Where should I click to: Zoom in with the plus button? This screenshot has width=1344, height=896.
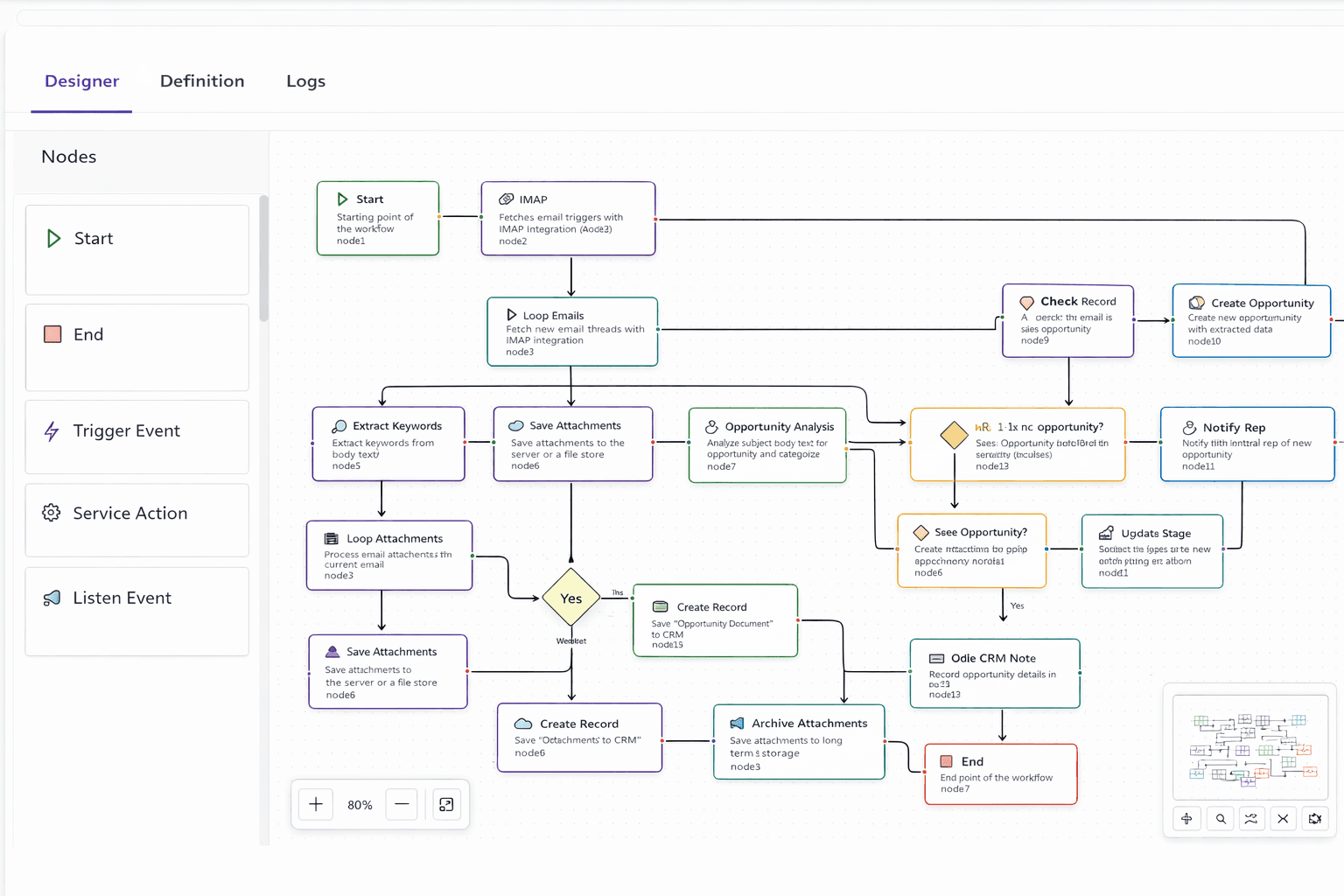pyautogui.click(x=316, y=804)
